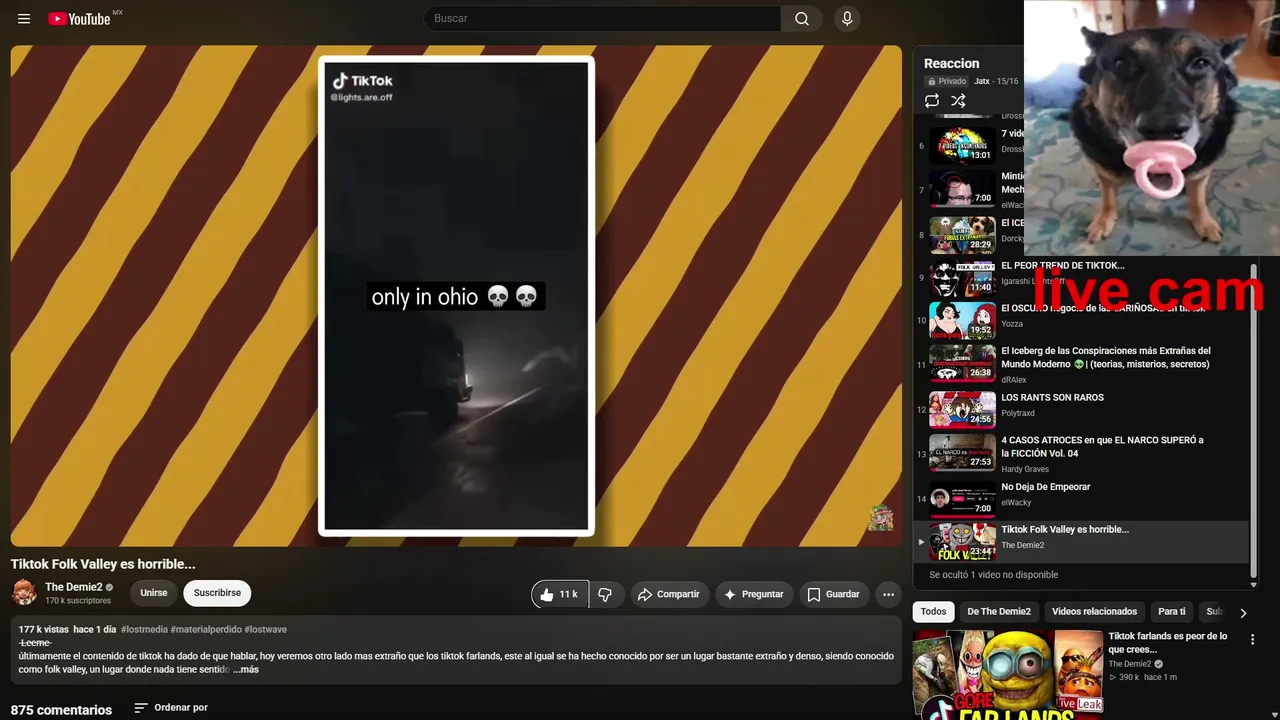The image size is (1280, 720).
Task: Start voice search with the microphone
Action: 847,19
